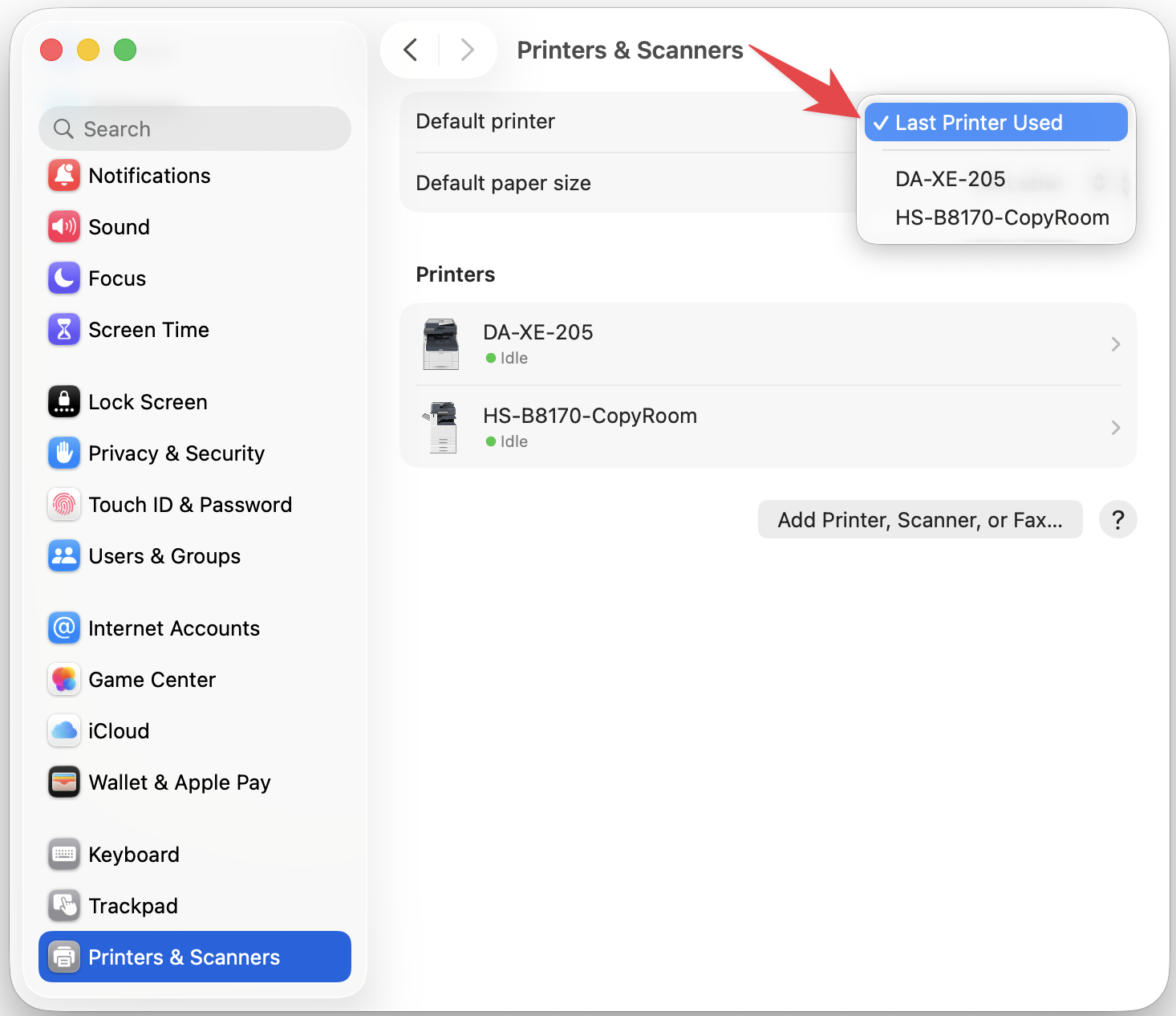Select the Screen Time hourglass icon

coord(64,330)
